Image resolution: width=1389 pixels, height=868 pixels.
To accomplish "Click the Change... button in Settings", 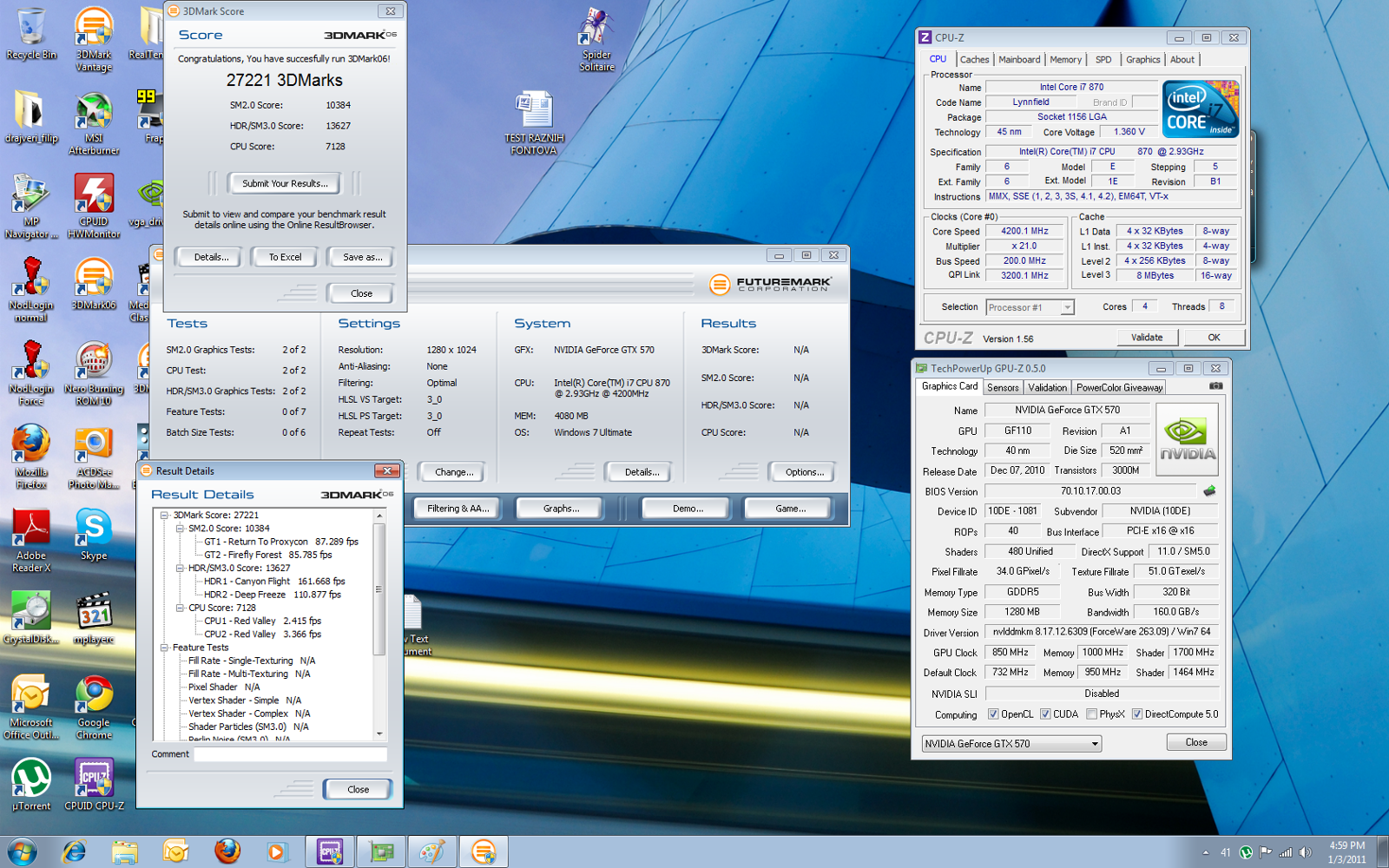I will pos(454,472).
